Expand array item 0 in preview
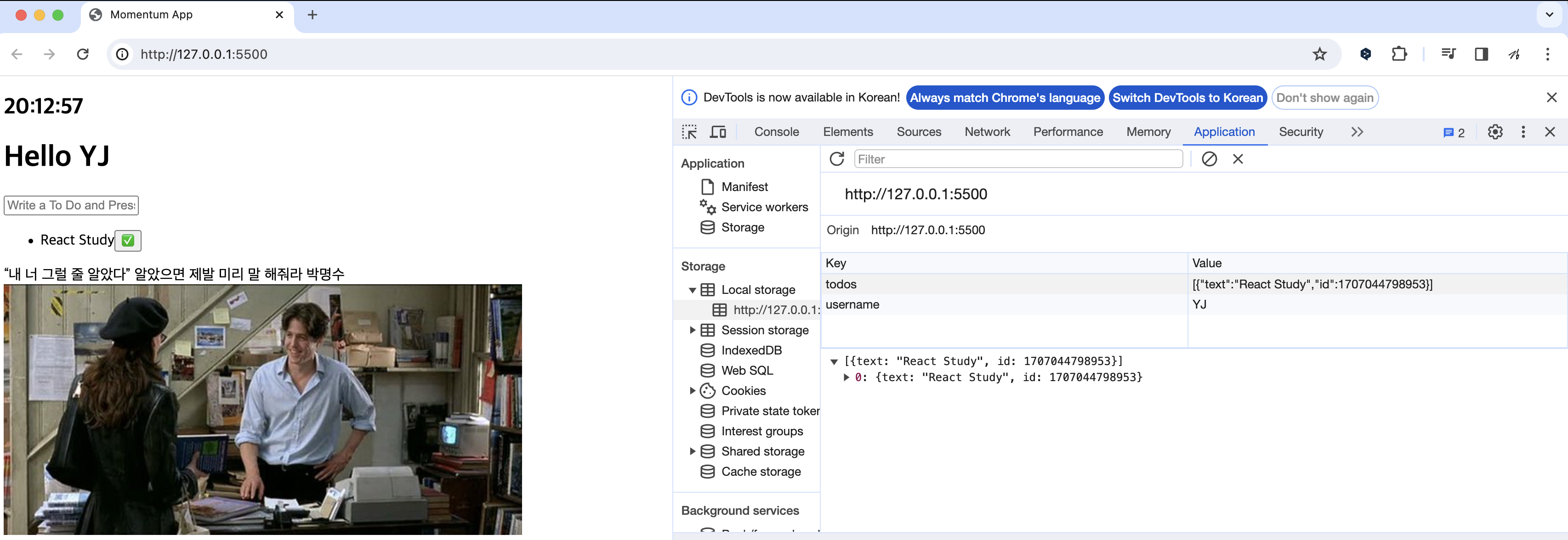This screenshot has width=1568, height=540. (846, 377)
